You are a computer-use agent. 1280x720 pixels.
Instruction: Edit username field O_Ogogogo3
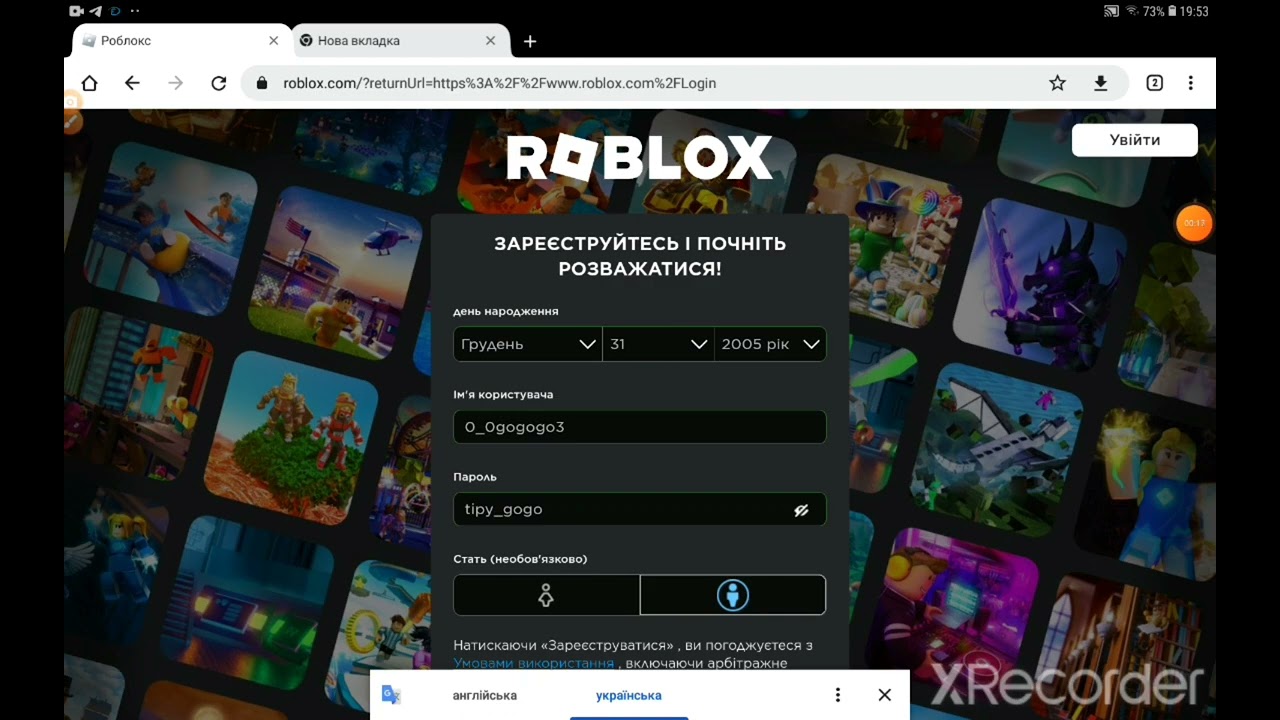640,427
